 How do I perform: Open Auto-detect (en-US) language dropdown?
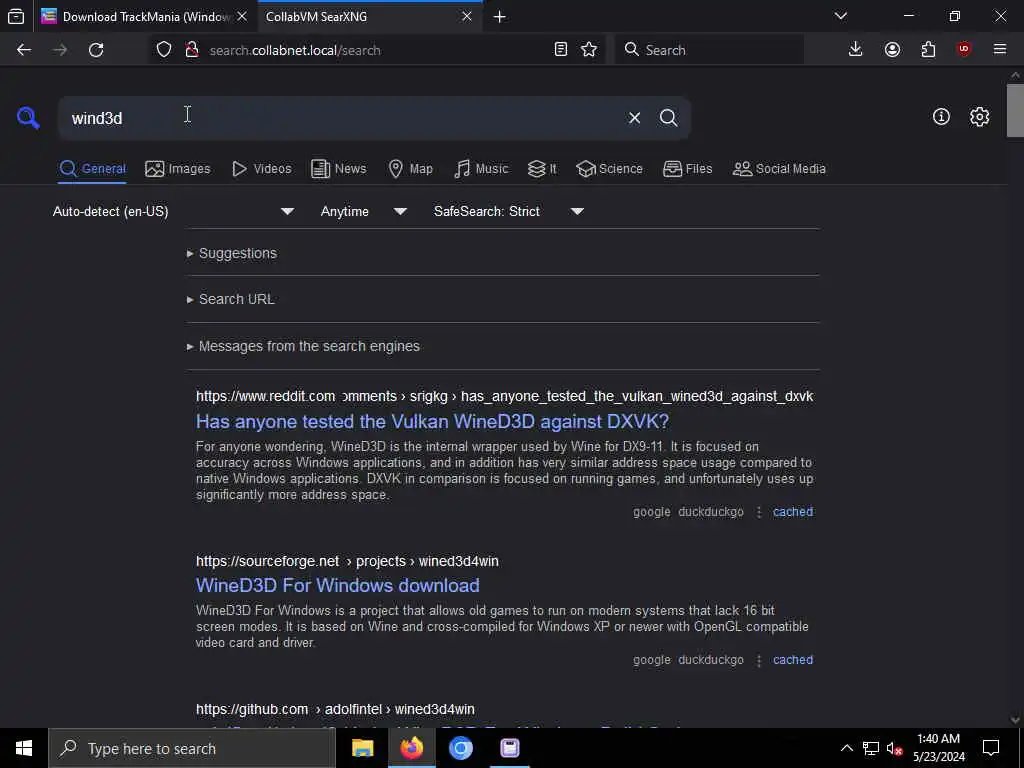tap(173, 212)
